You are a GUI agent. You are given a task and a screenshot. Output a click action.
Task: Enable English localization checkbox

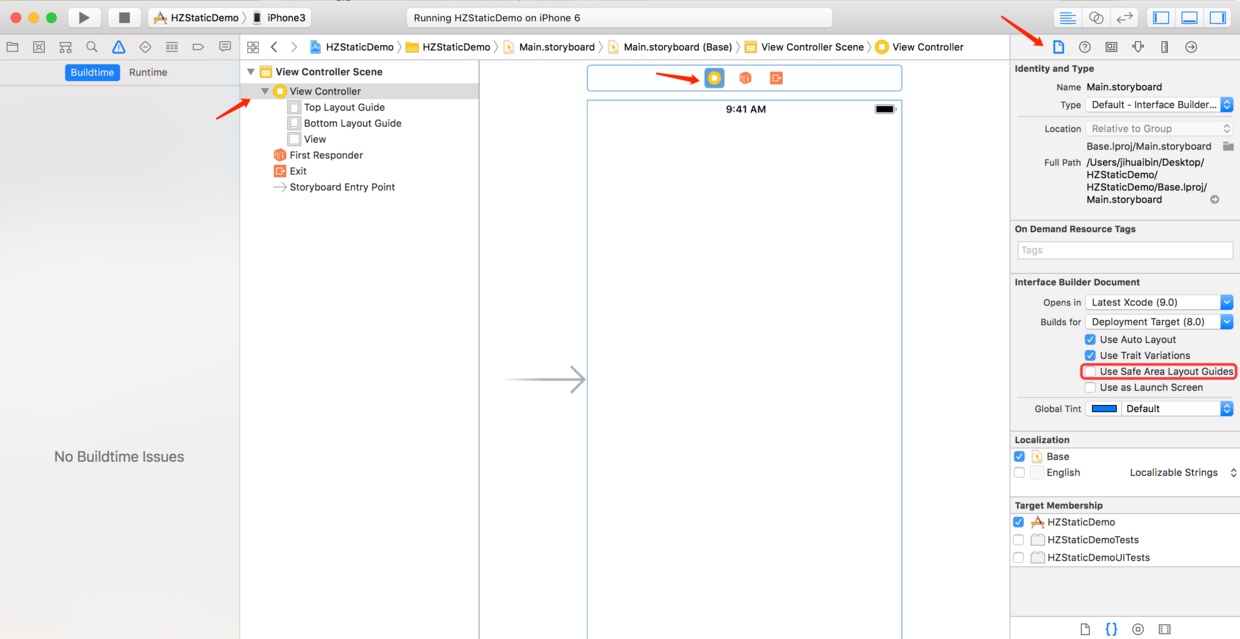(1019, 472)
